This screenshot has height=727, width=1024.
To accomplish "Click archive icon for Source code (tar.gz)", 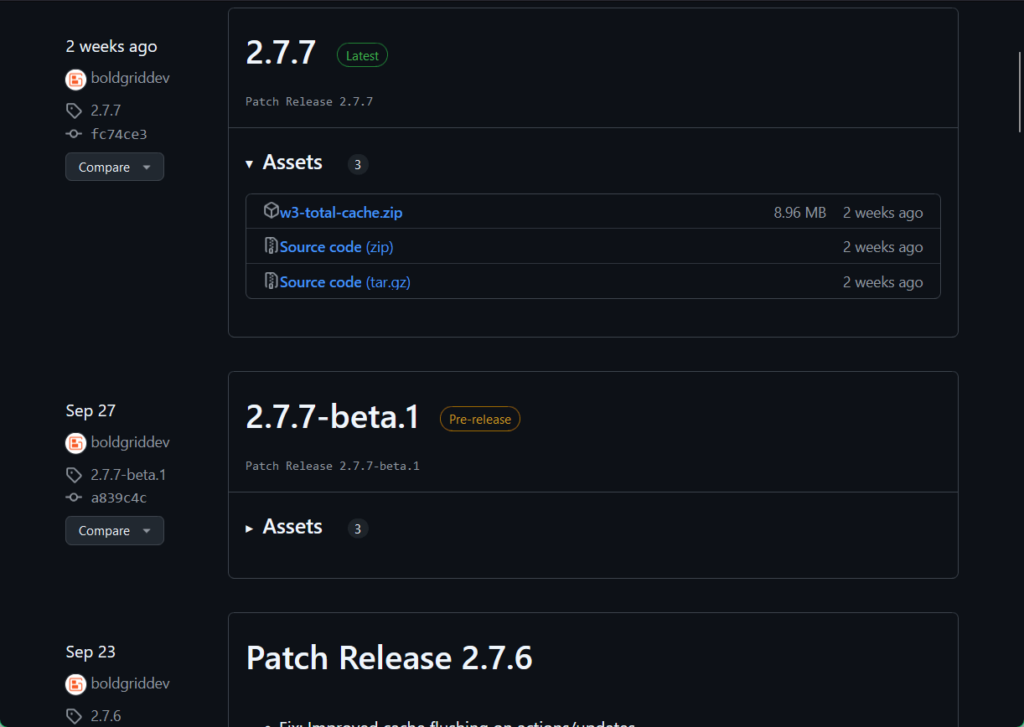I will point(271,281).
